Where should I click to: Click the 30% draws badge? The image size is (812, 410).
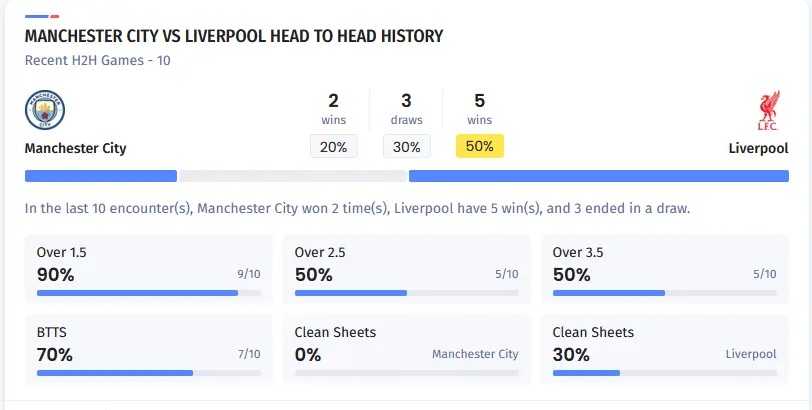click(407, 146)
